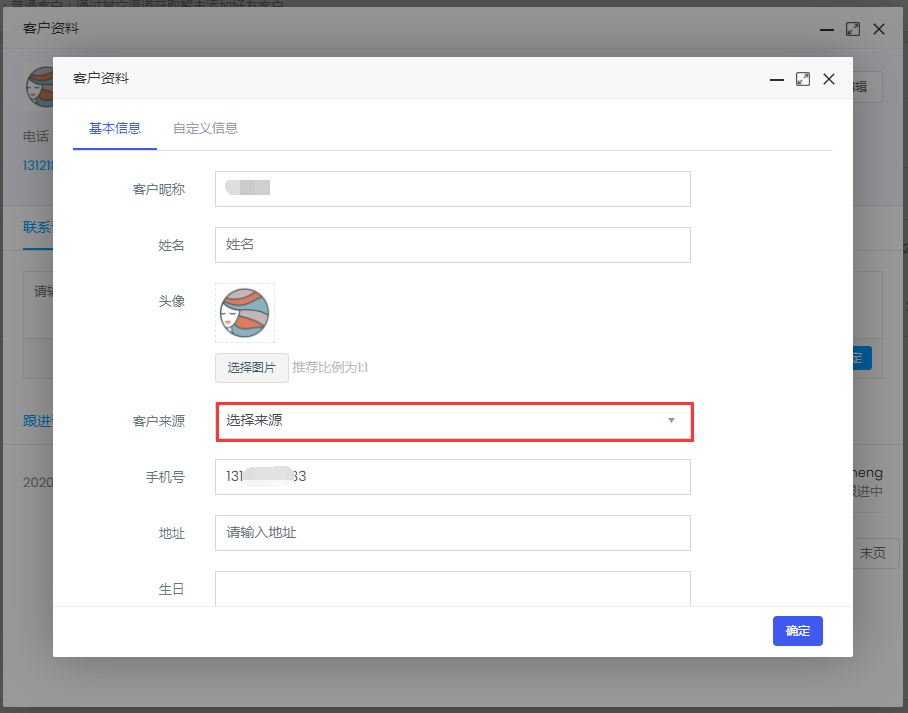908x713 pixels.
Task: Expand the 选择来源 dropdown
Action: [x=454, y=421]
